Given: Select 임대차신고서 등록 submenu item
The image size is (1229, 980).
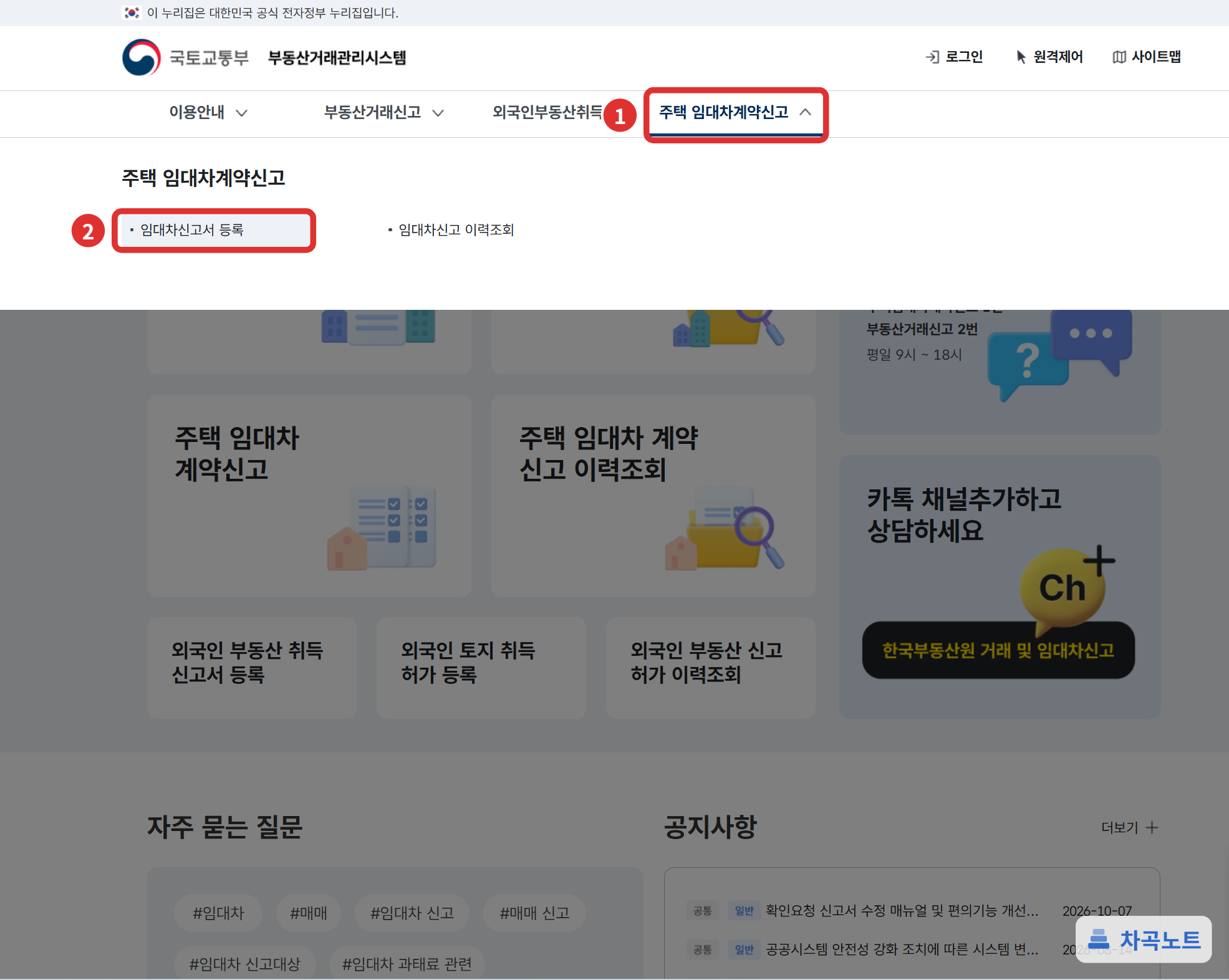Looking at the screenshot, I should click(x=214, y=230).
